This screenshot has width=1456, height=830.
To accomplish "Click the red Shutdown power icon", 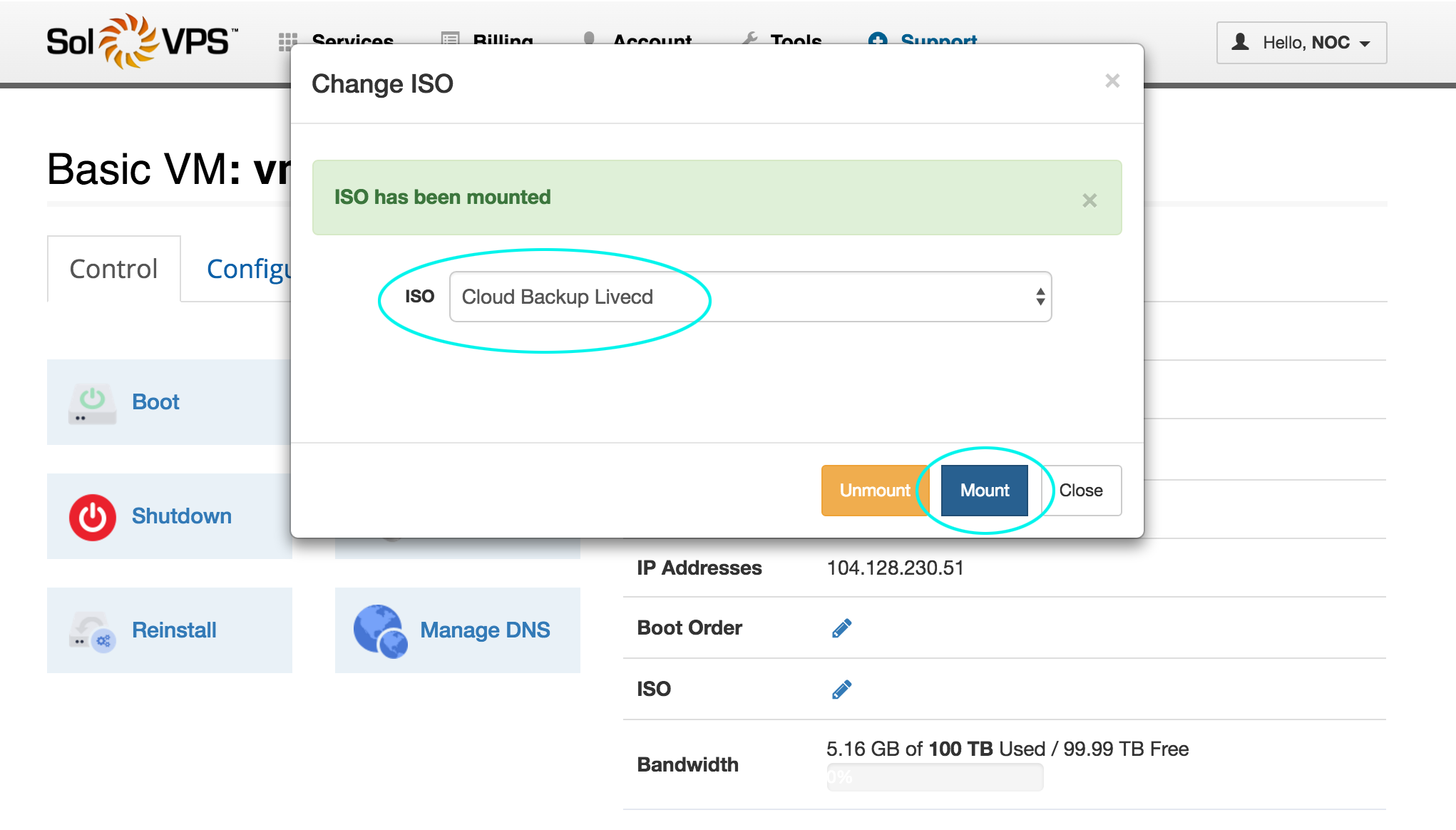I will (x=92, y=517).
